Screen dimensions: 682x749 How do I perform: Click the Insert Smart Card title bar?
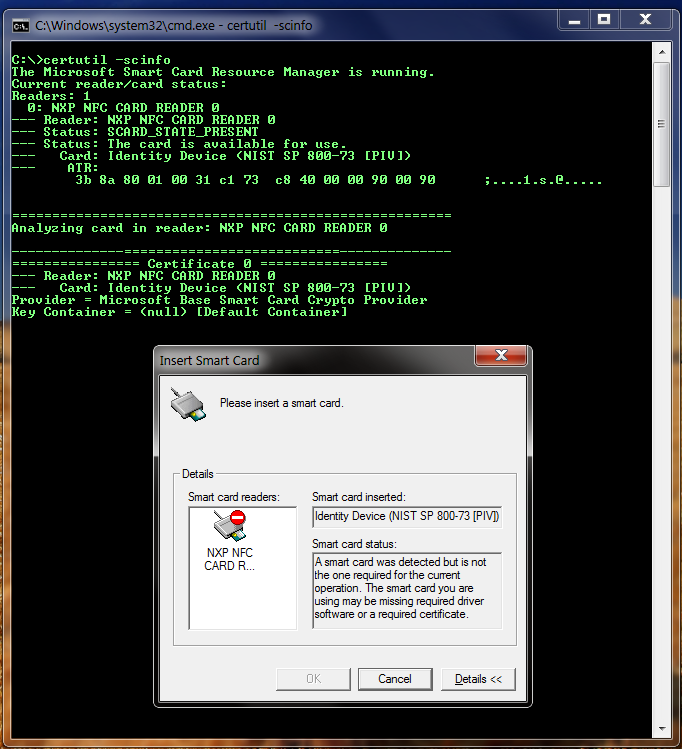click(x=310, y=359)
